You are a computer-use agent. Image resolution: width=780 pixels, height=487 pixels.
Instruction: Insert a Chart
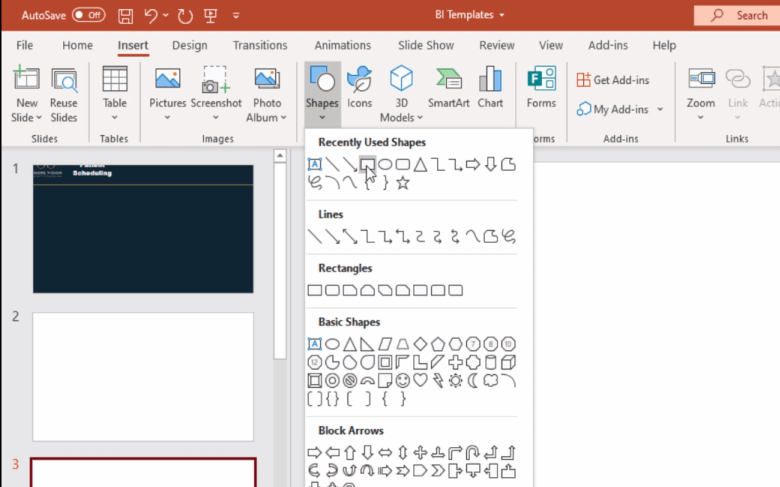[490, 88]
